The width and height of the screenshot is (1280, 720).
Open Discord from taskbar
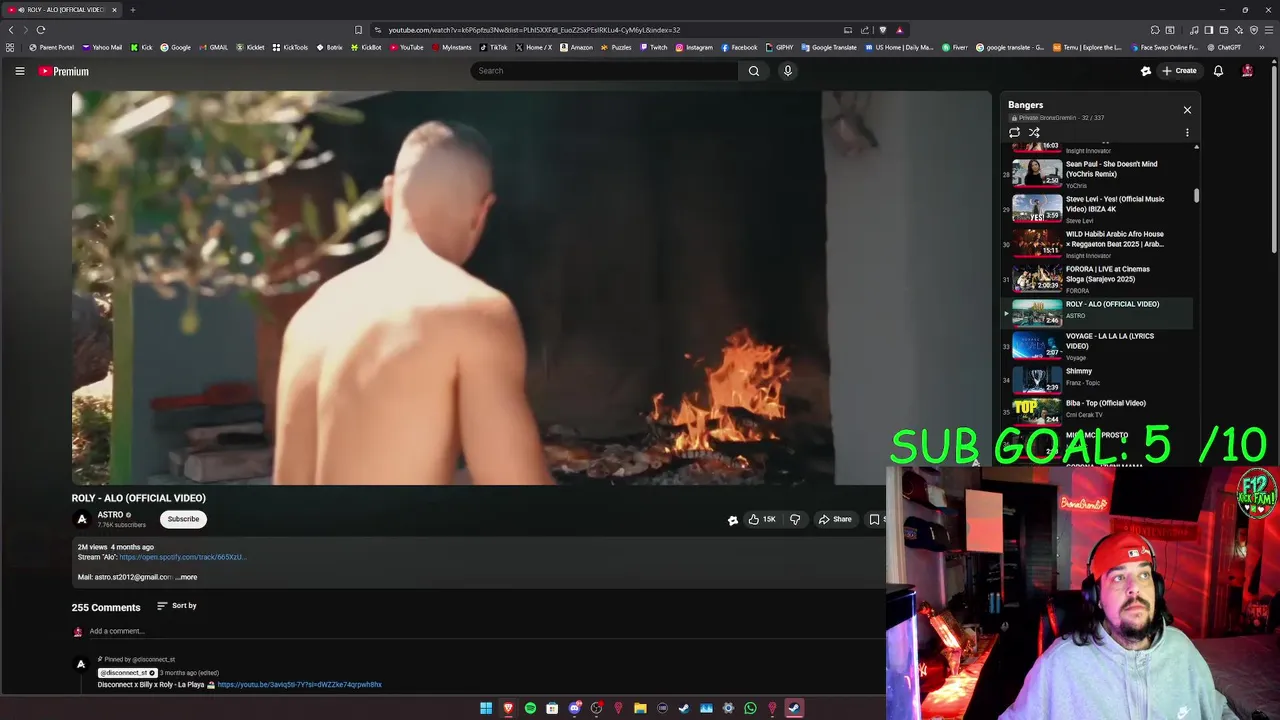click(x=574, y=708)
